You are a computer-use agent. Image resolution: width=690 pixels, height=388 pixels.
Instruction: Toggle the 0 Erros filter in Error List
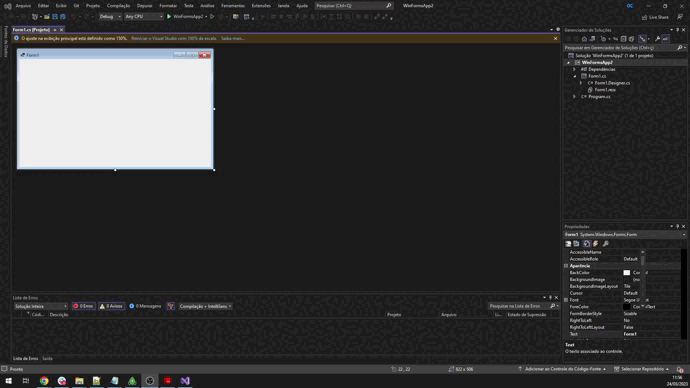pos(83,306)
